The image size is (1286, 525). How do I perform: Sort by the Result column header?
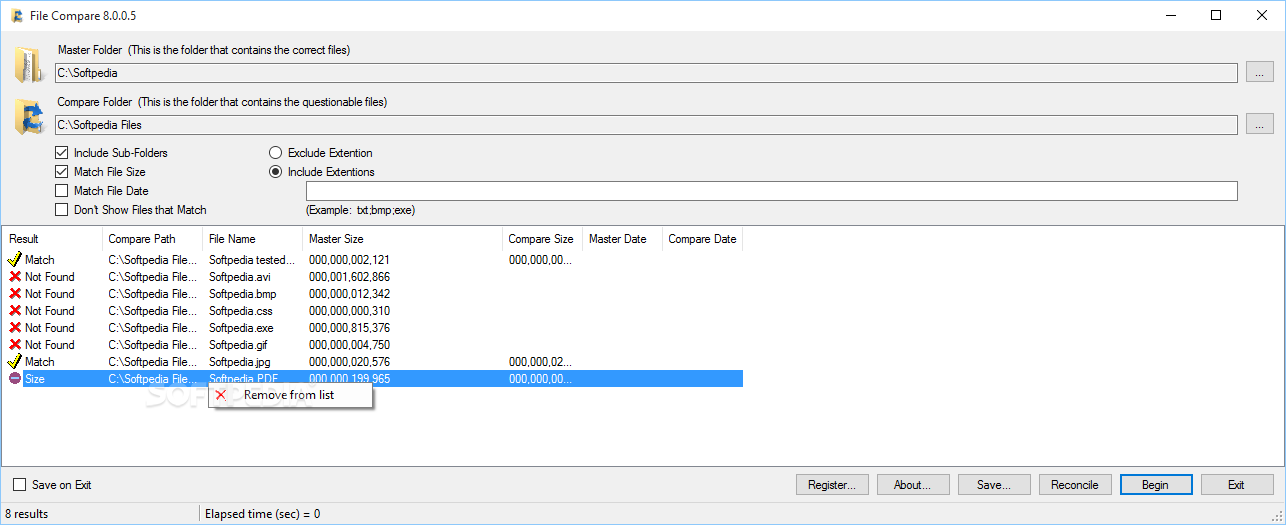pyautogui.click(x=53, y=239)
